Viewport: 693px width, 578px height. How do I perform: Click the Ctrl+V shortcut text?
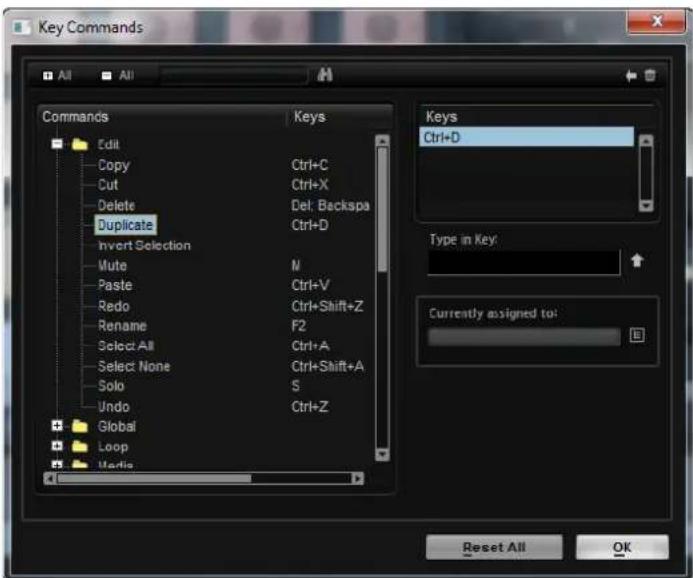tap(310, 285)
